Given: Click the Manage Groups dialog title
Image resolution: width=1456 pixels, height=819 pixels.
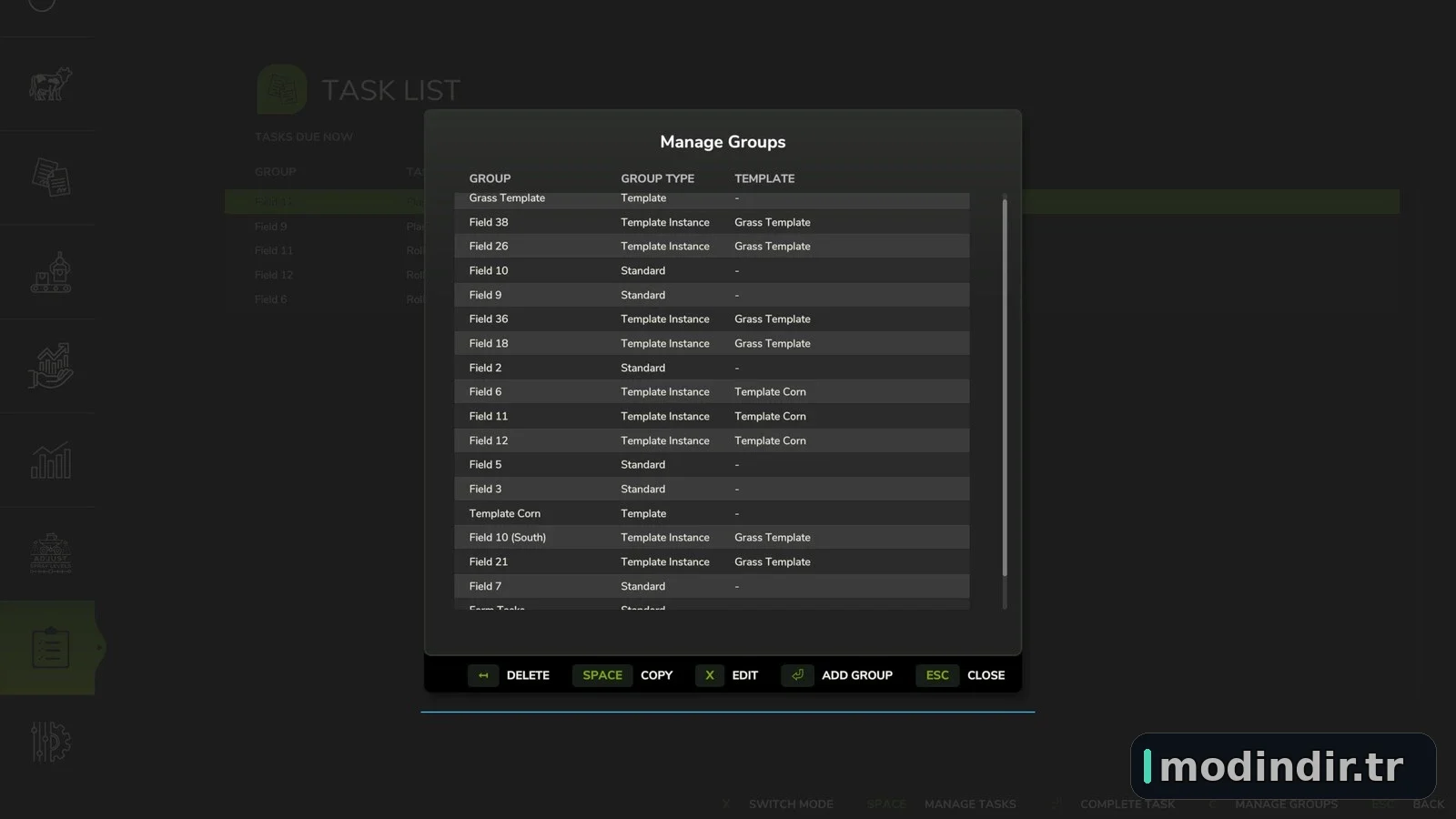Looking at the screenshot, I should point(723,142).
